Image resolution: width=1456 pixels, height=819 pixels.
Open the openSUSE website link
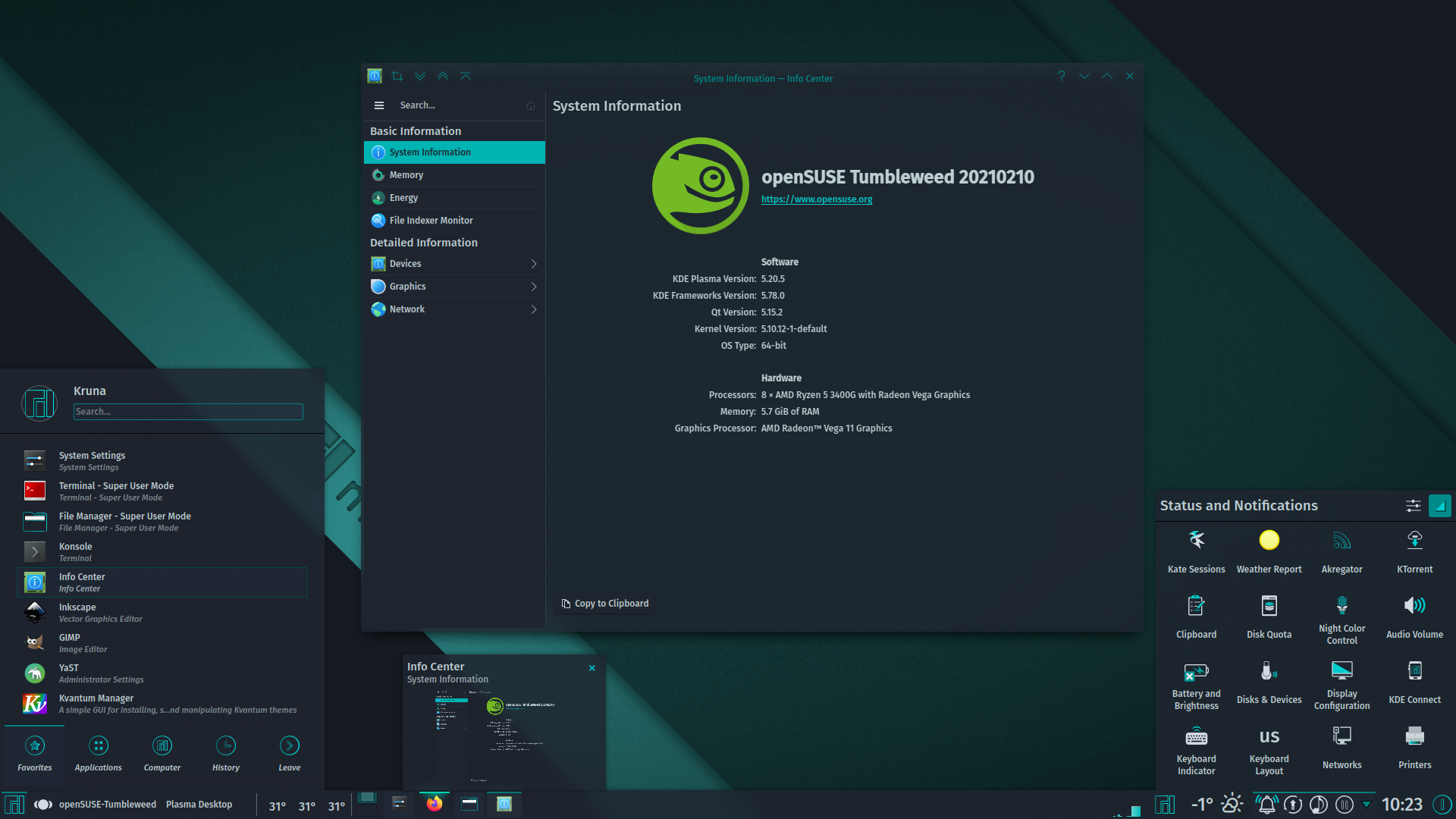pos(816,199)
